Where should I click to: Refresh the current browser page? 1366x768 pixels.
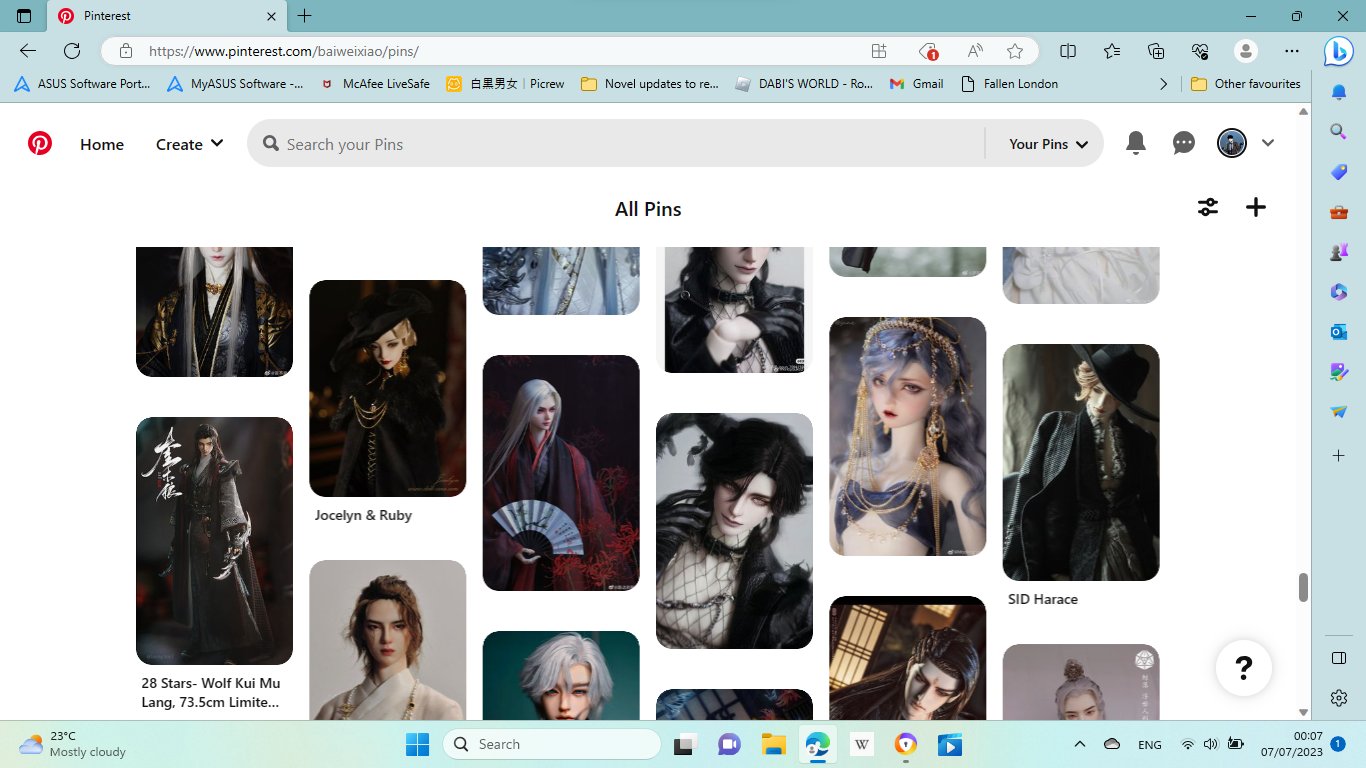[x=72, y=51]
